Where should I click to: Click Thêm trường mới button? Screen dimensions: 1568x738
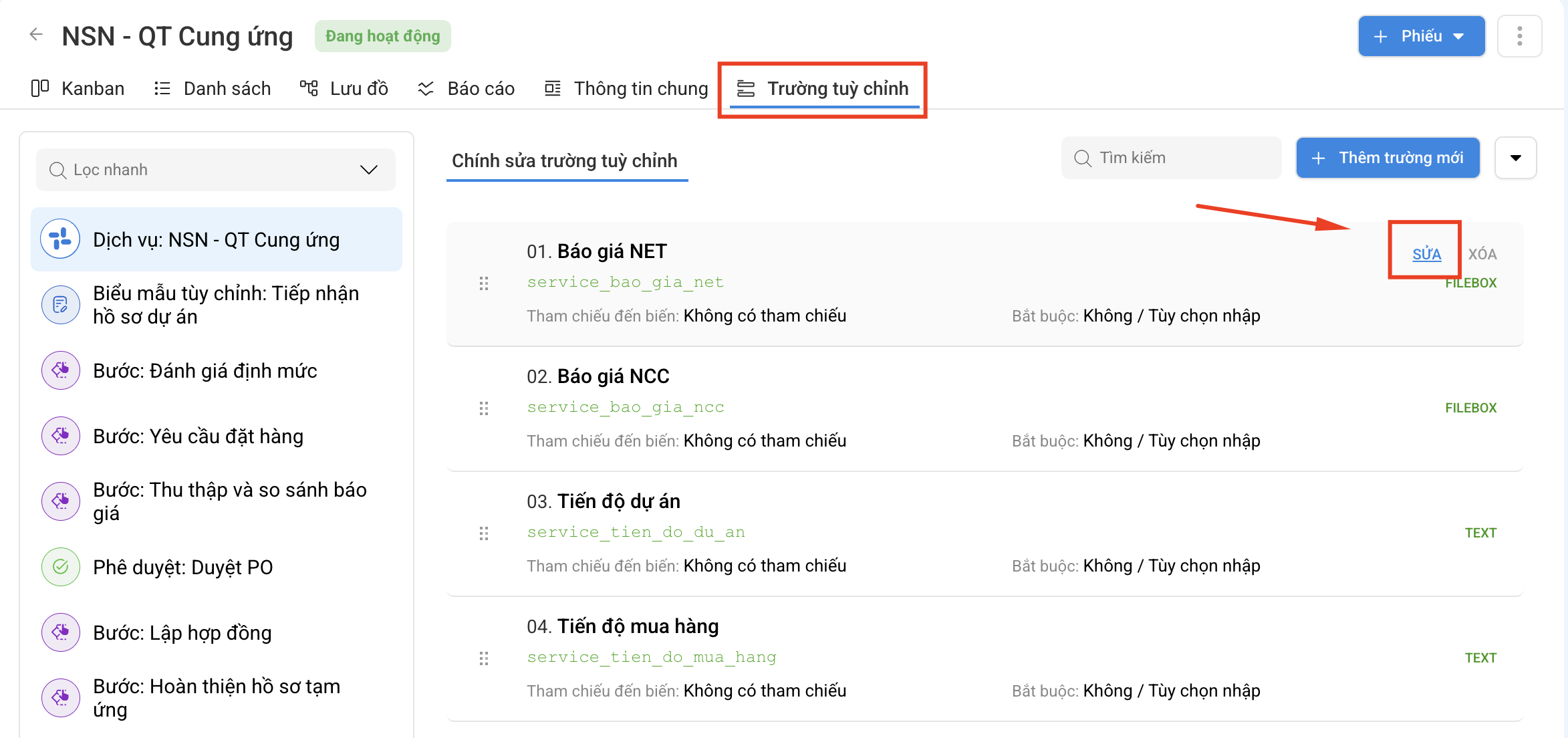1388,158
